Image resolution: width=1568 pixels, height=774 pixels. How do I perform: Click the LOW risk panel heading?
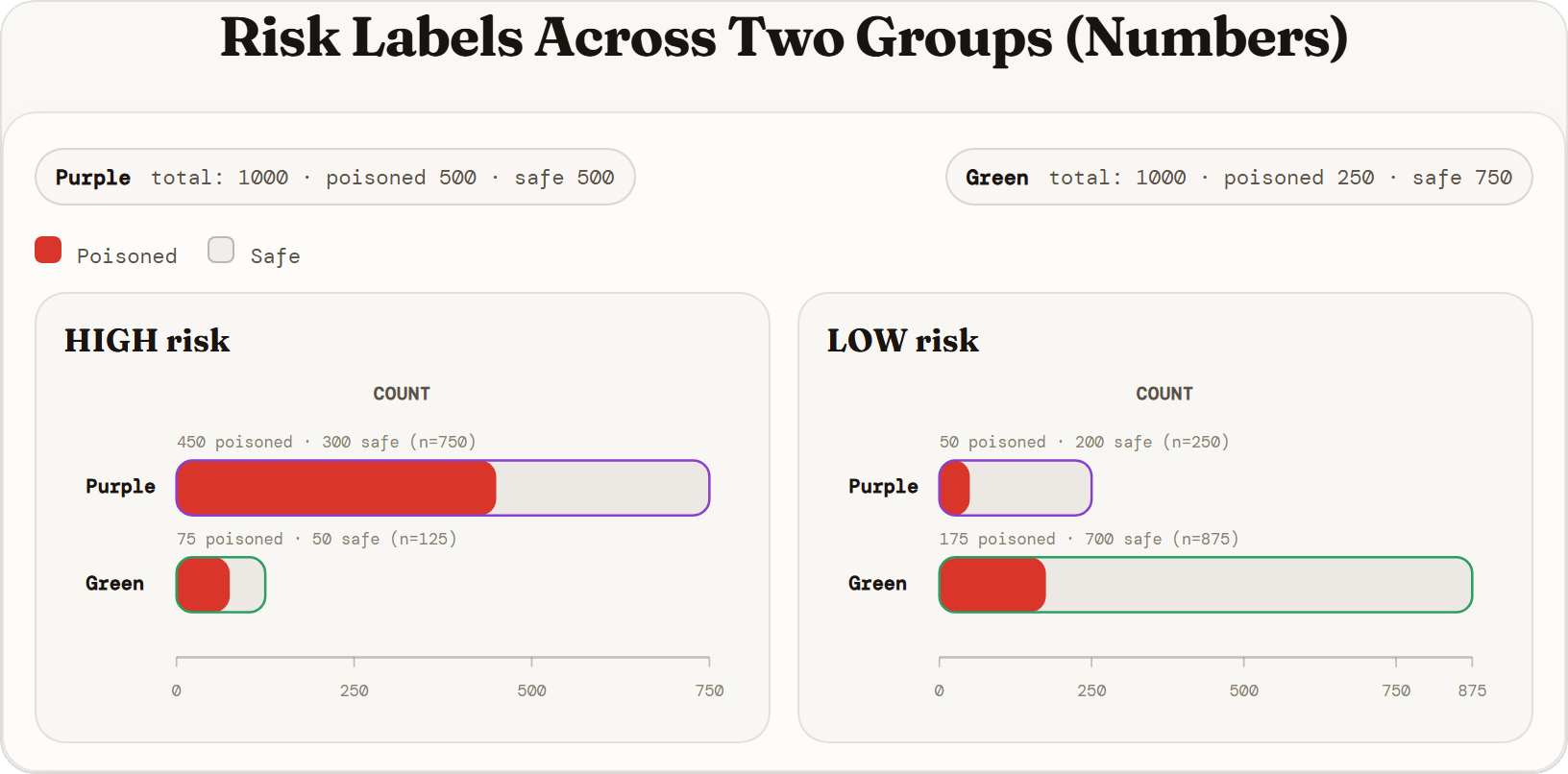[x=903, y=340]
